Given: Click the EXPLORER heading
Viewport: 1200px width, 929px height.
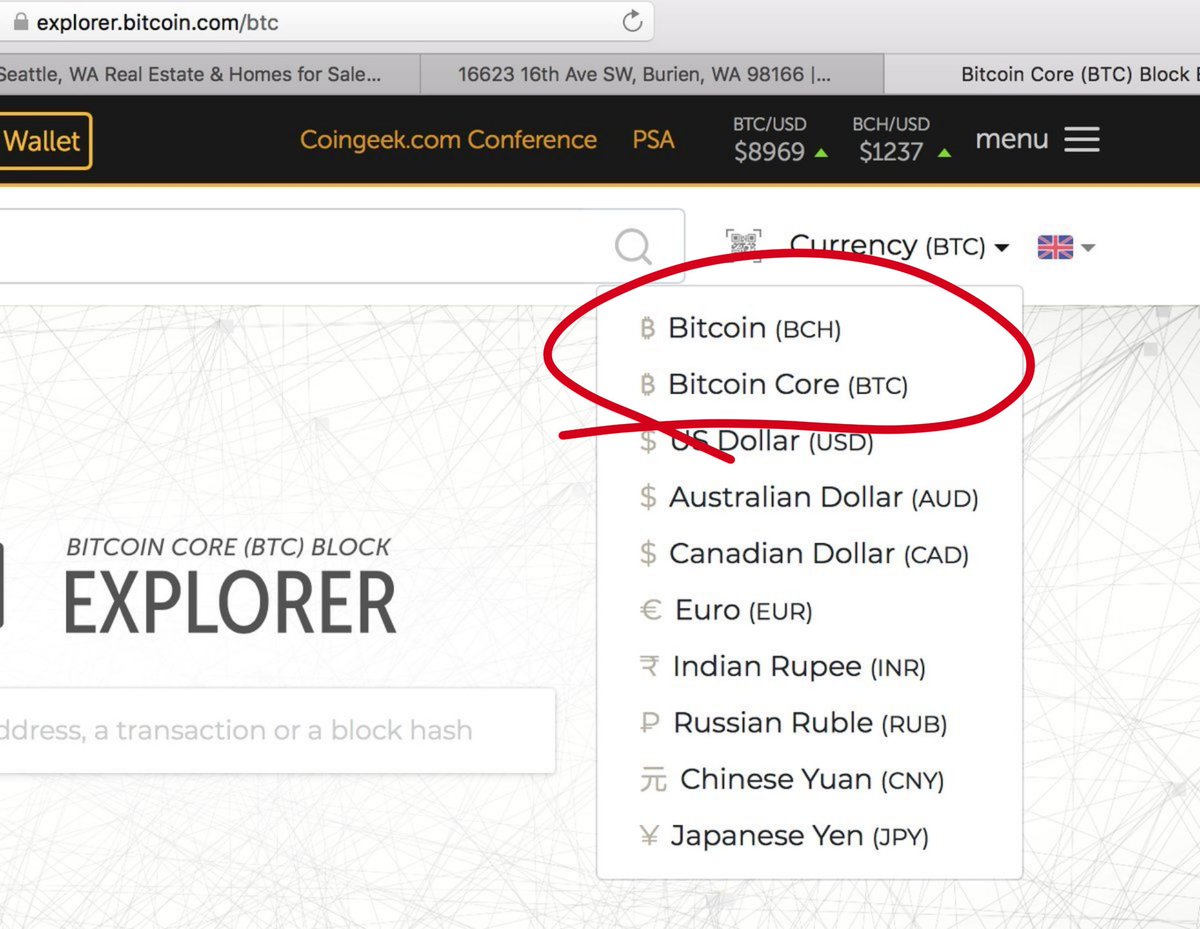Looking at the screenshot, I should (x=230, y=603).
